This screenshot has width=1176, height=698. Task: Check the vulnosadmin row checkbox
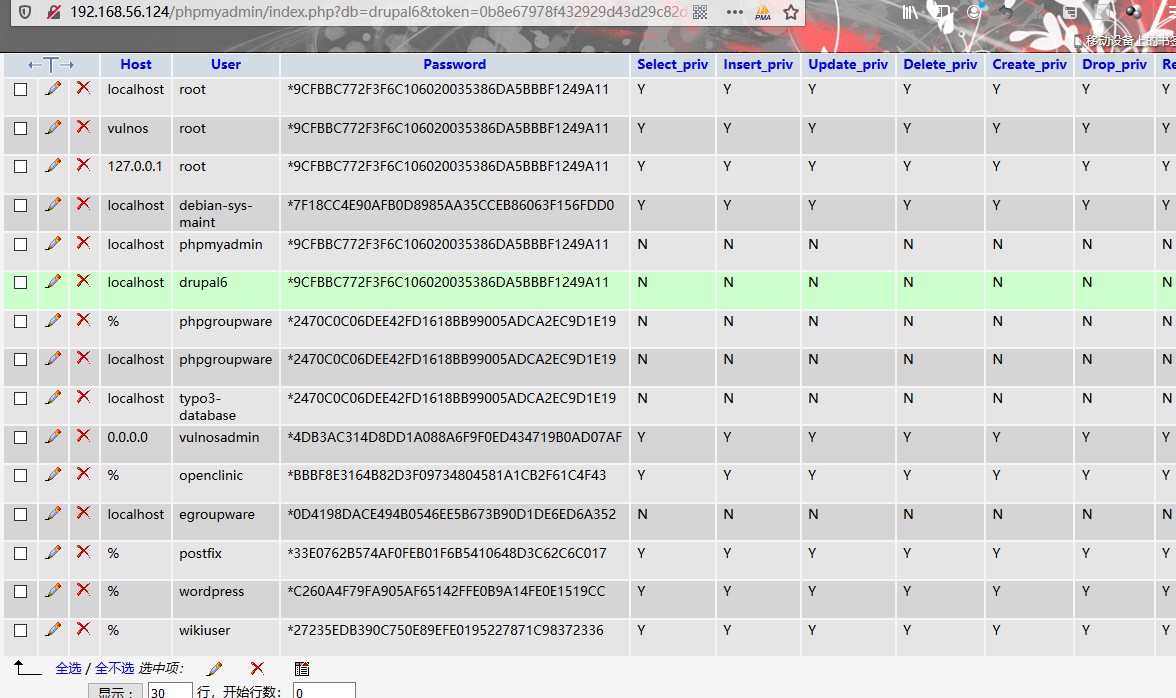coord(20,437)
